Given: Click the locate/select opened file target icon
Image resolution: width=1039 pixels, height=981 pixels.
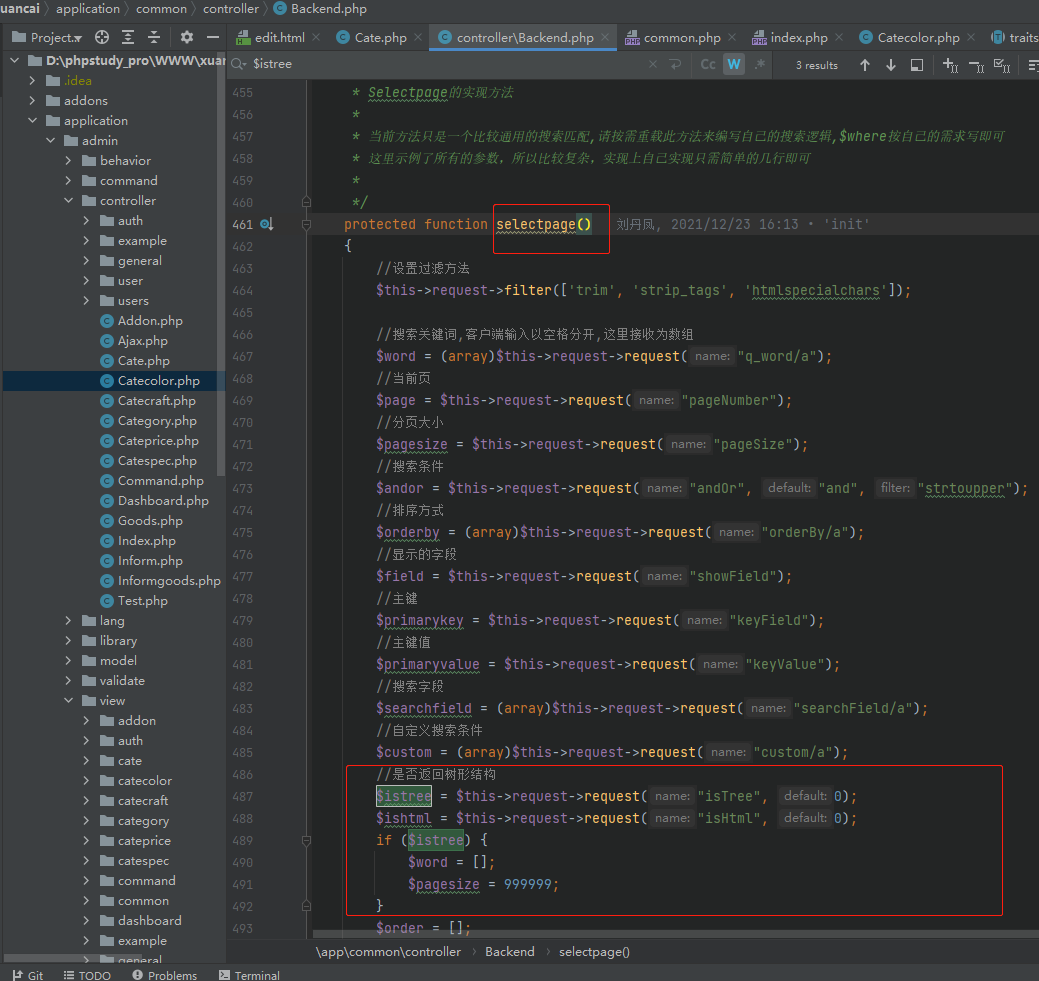Looking at the screenshot, I should 102,37.
